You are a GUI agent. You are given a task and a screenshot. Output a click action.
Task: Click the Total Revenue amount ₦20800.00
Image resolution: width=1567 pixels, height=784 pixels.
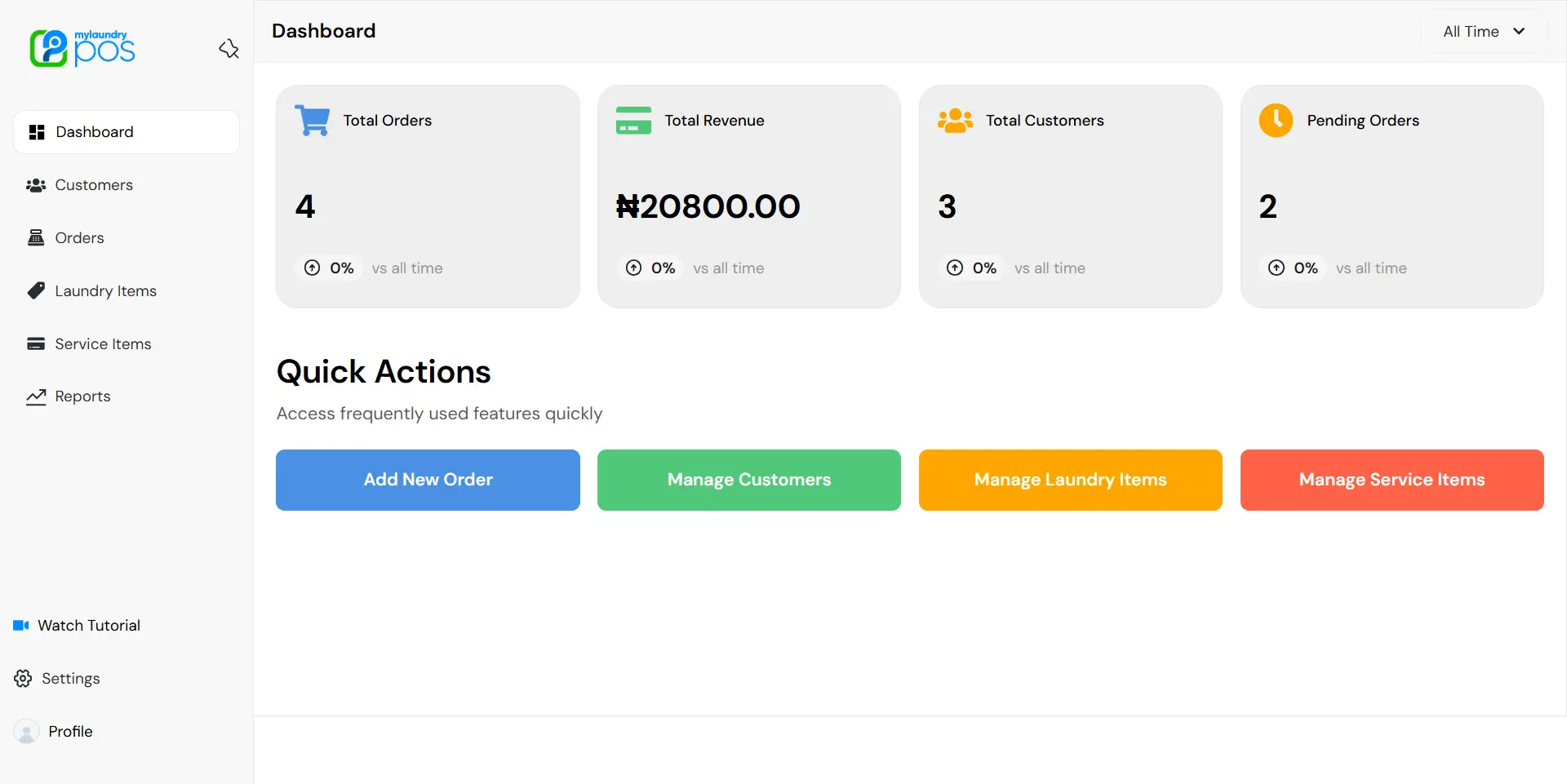coord(708,206)
